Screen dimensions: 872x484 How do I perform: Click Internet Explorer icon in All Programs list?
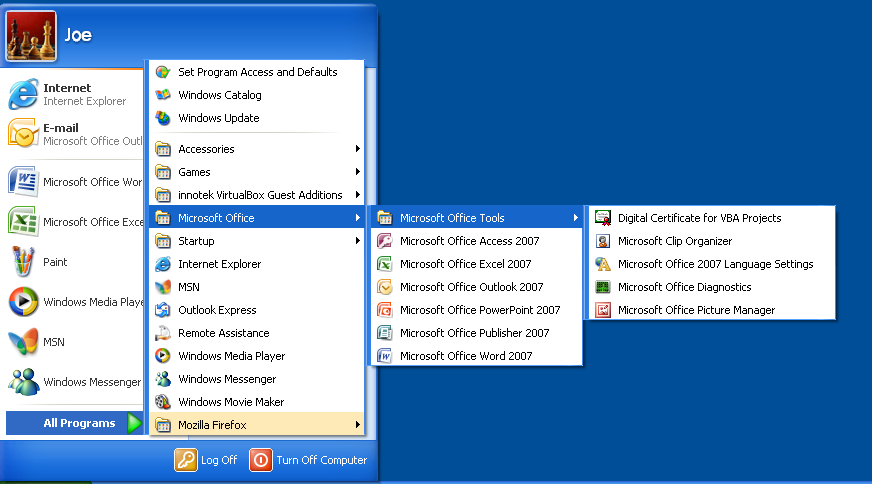163,264
